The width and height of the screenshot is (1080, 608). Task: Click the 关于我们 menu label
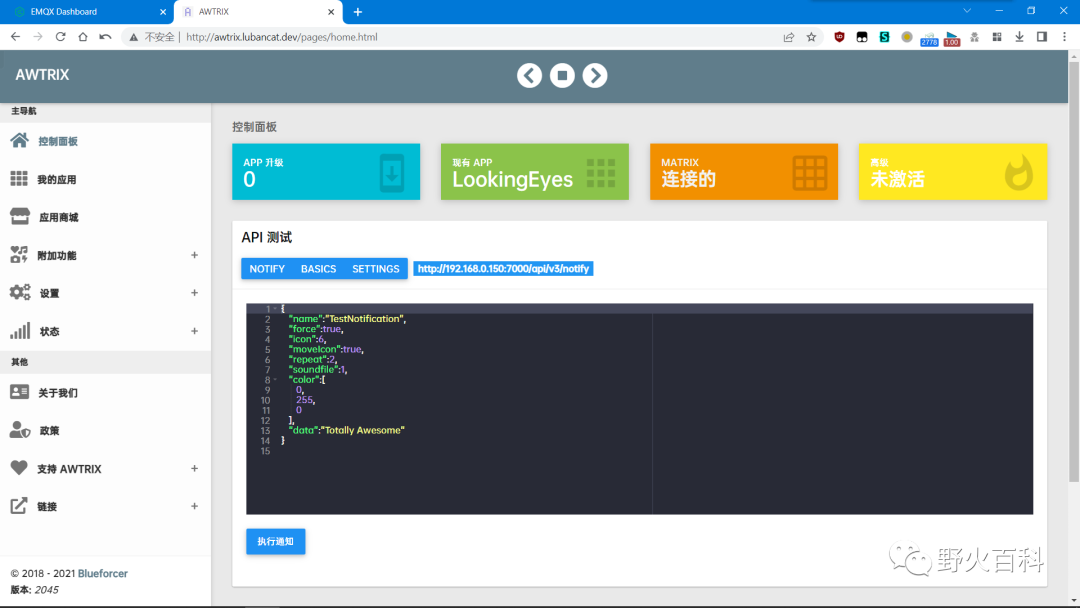click(x=58, y=393)
